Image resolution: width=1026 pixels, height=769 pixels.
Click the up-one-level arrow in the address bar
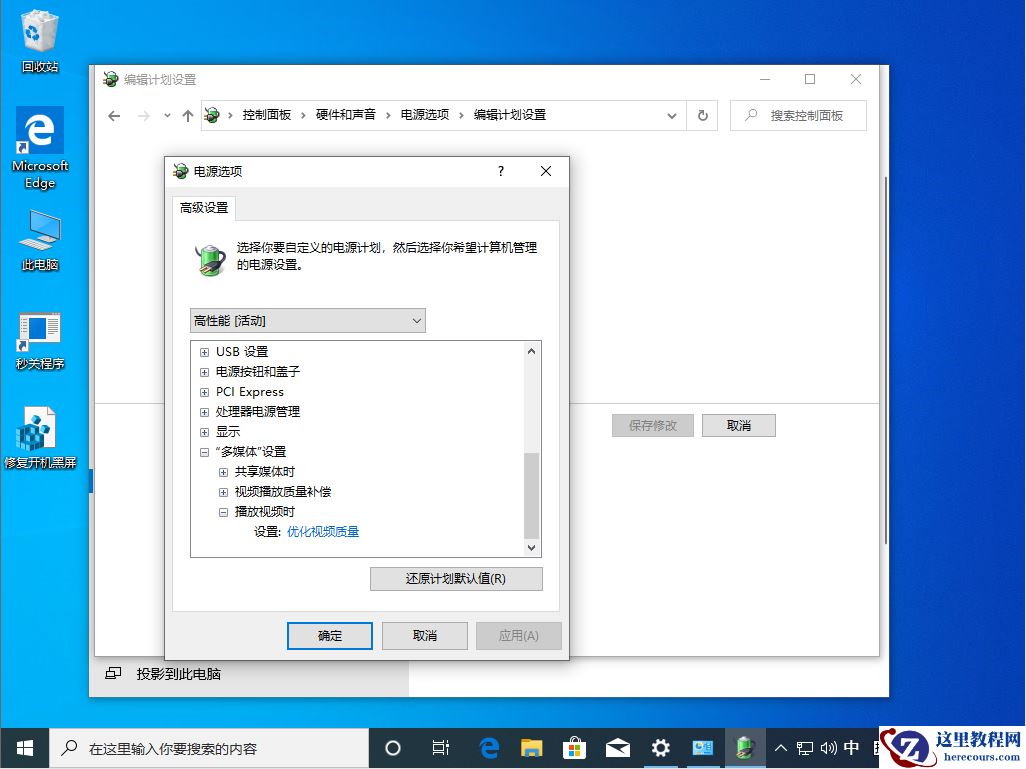click(x=188, y=115)
